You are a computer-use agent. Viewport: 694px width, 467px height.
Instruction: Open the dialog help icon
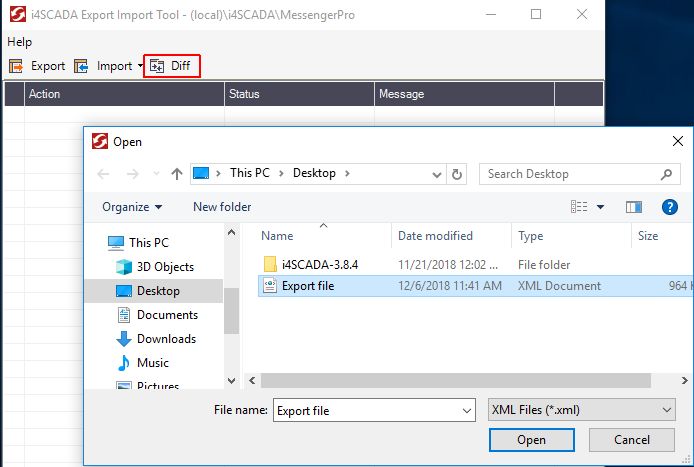pyautogui.click(x=670, y=207)
